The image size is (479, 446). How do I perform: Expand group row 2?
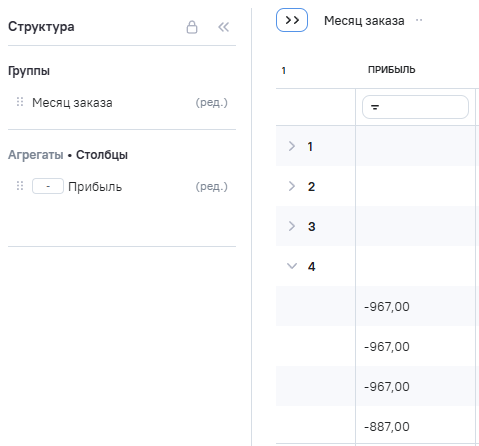(292, 186)
